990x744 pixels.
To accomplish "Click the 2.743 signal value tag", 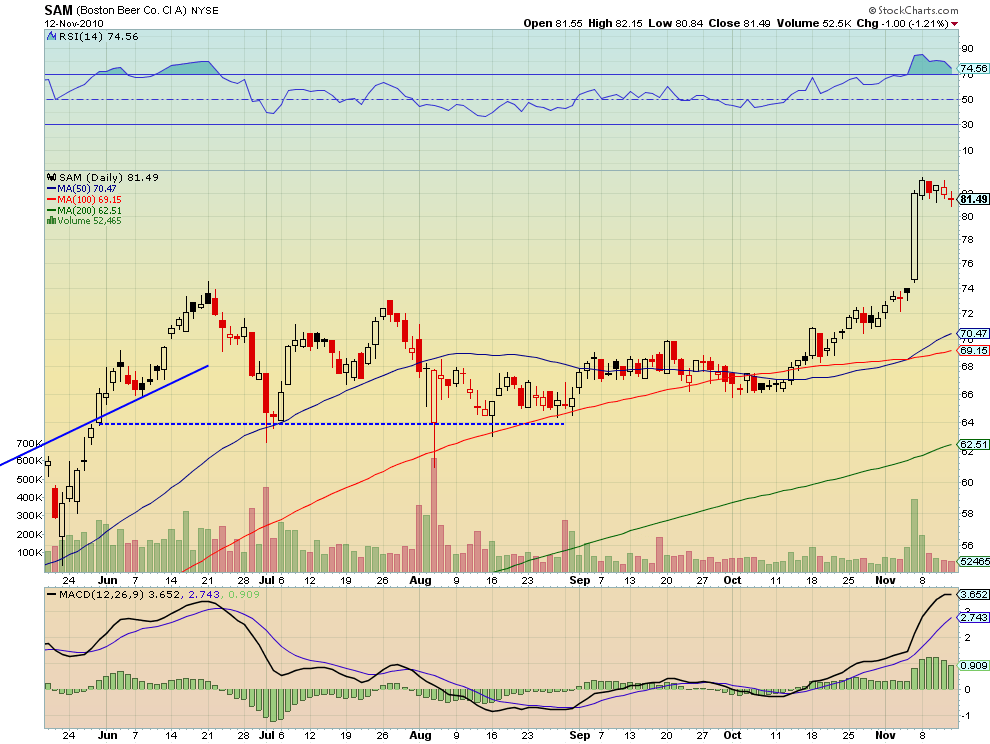I will (x=973, y=618).
